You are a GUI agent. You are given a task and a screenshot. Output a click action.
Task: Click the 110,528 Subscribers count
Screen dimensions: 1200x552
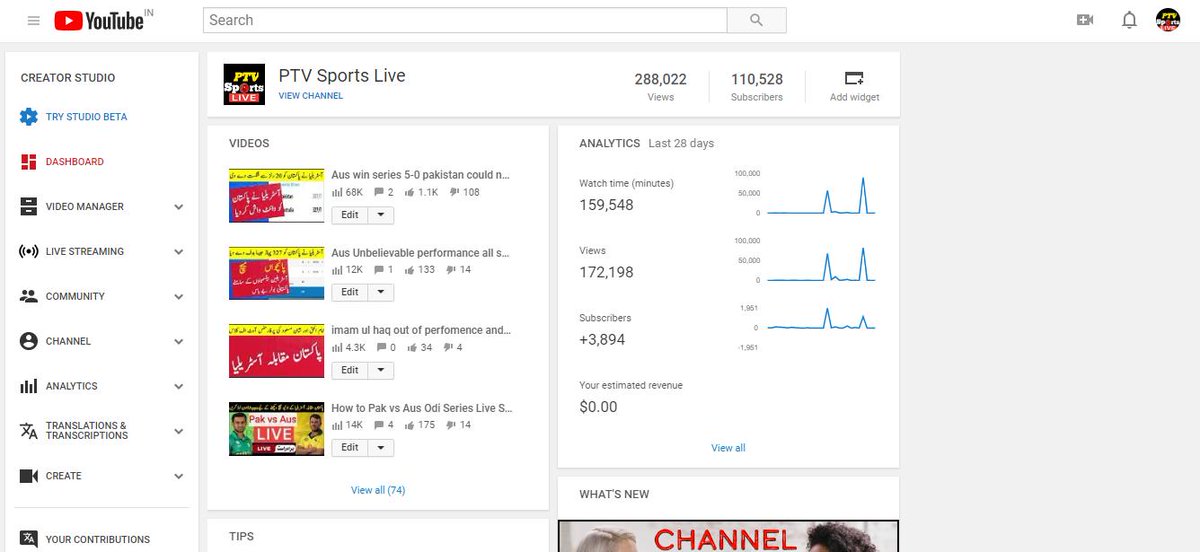(x=757, y=79)
